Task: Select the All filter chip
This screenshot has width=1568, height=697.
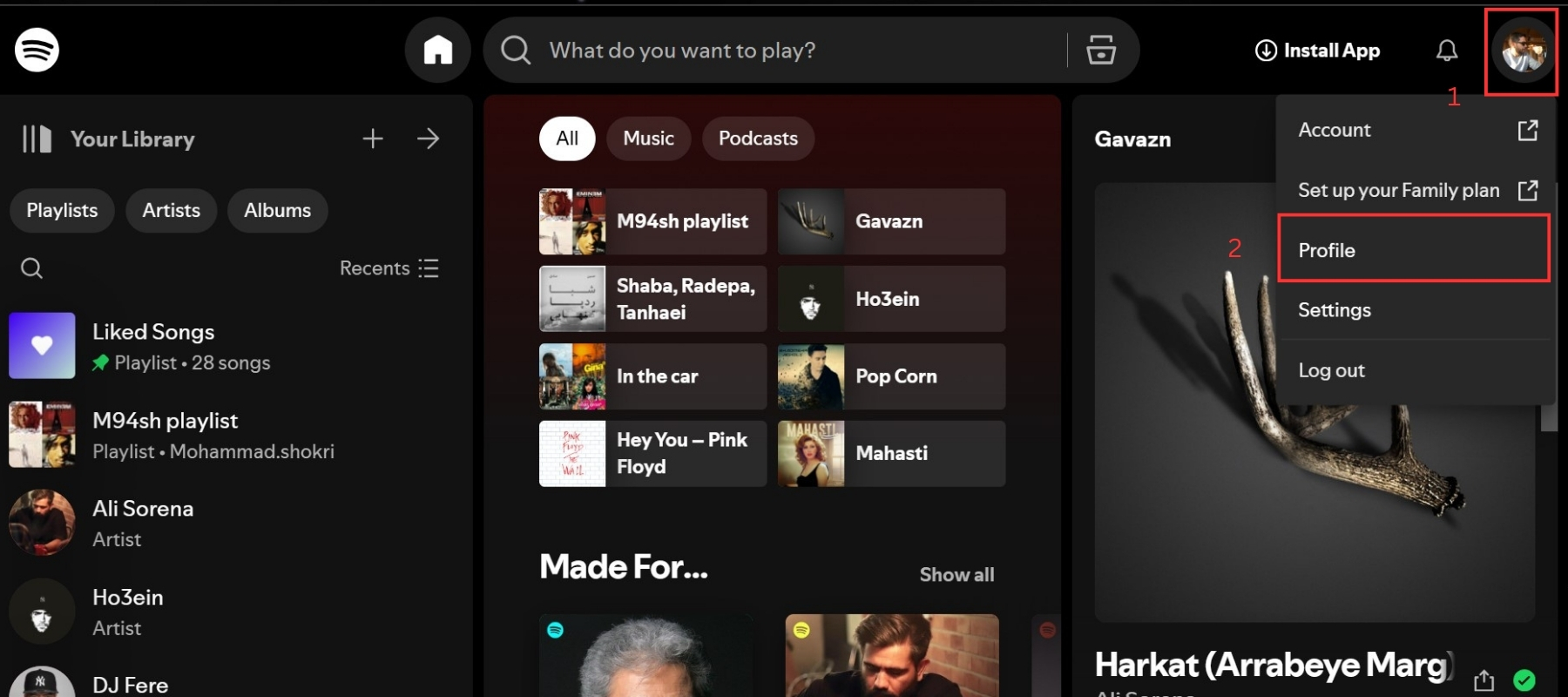Action: tap(567, 139)
